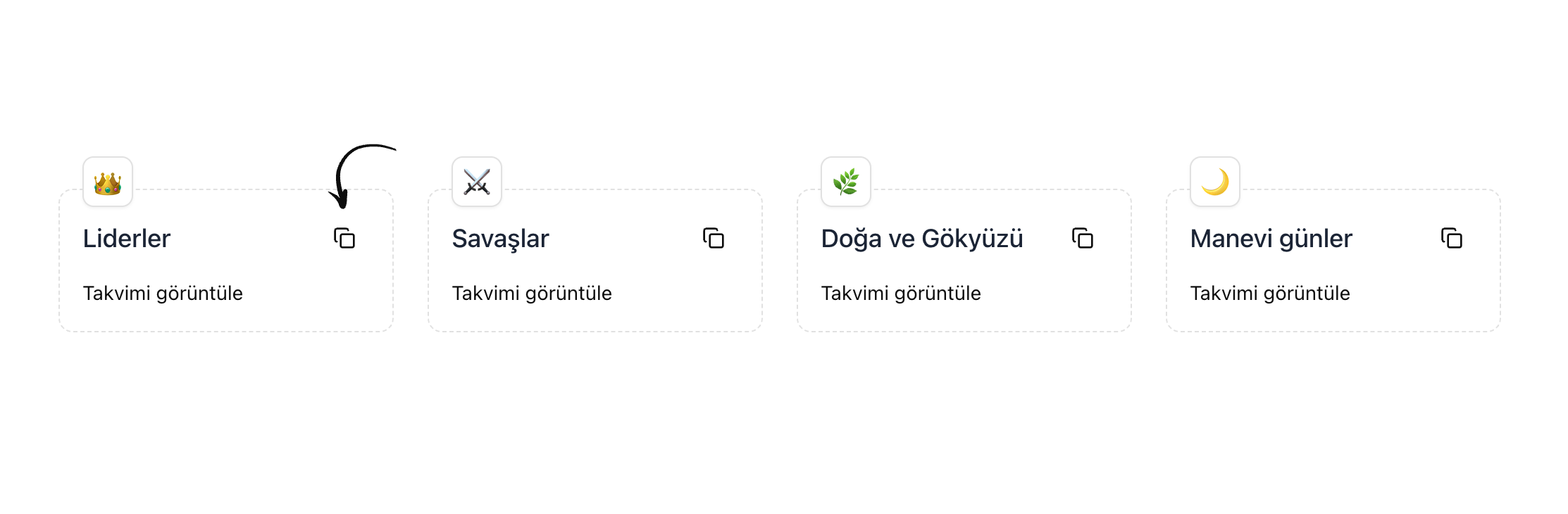Open Takvimi görüntüle under Manevi günler
The image size is (1568, 514).
click(1271, 294)
